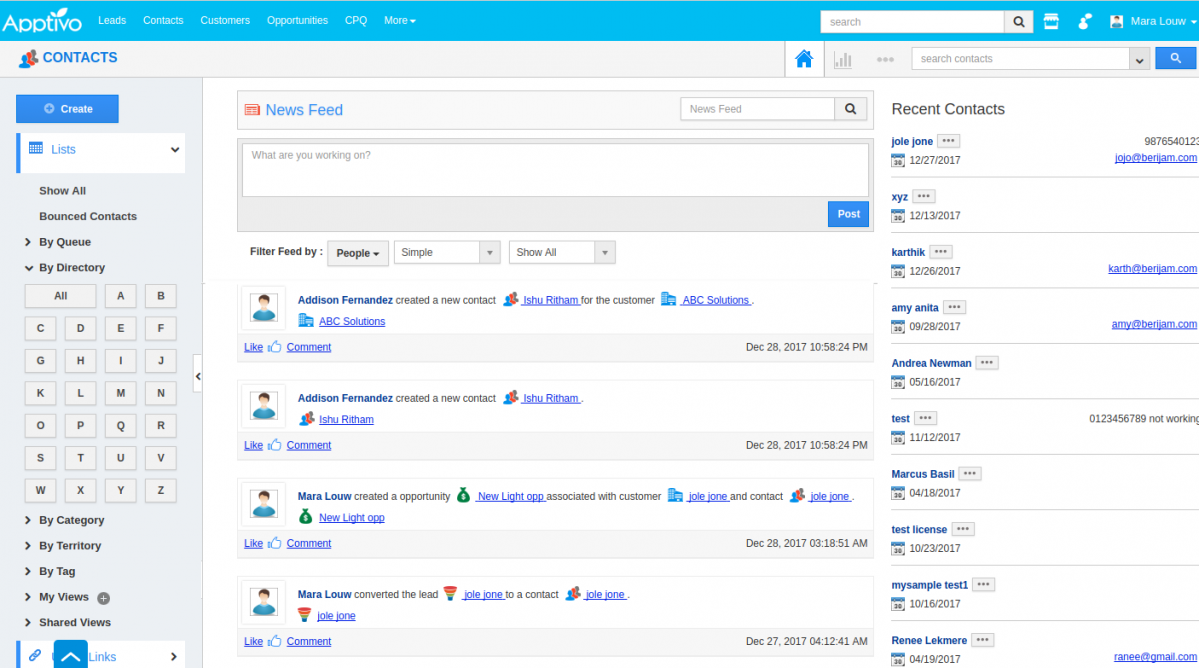
Task: Open karth@berijam.com email link
Action: pyautogui.click(x=1152, y=269)
